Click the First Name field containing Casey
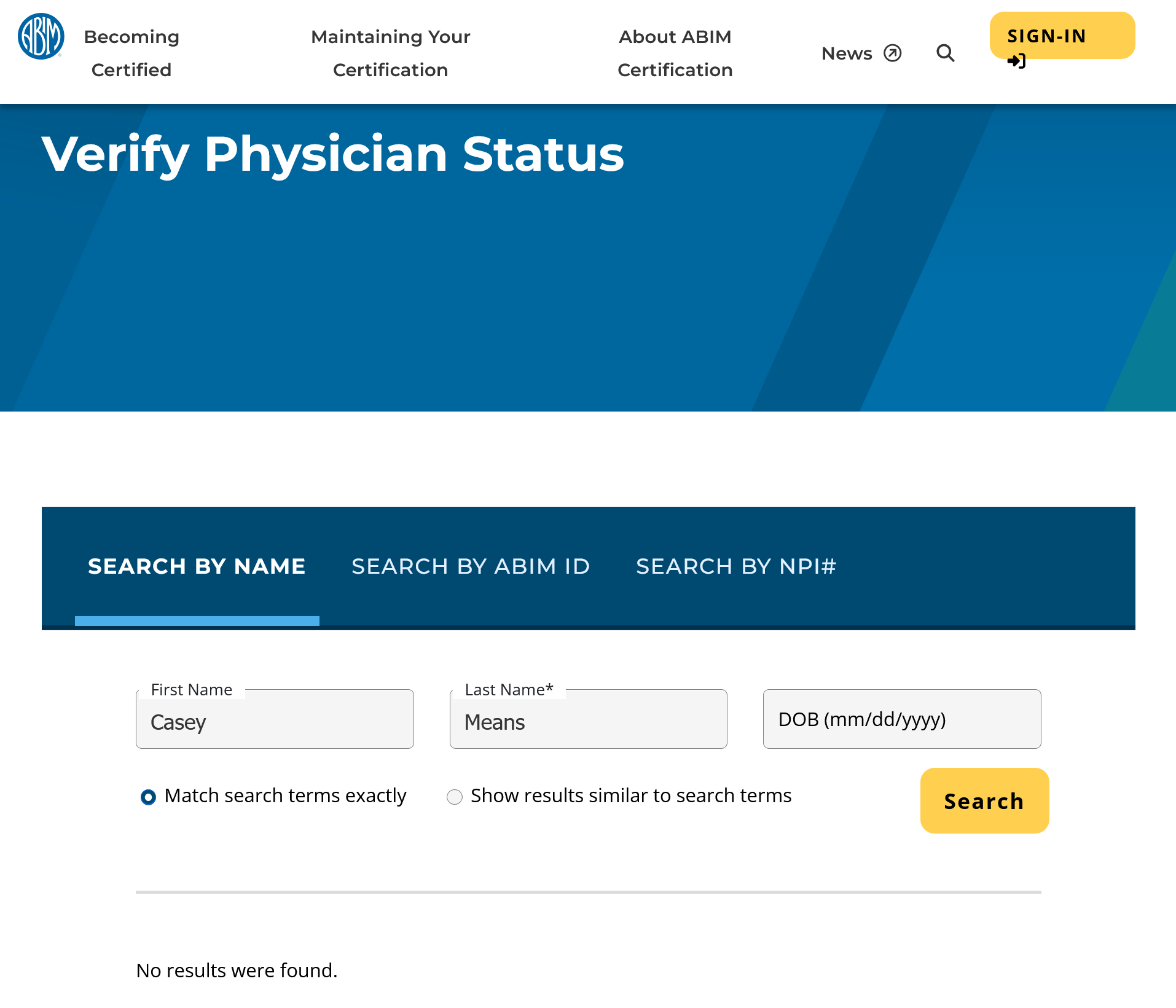Image resolution: width=1176 pixels, height=1008 pixels. (275, 722)
